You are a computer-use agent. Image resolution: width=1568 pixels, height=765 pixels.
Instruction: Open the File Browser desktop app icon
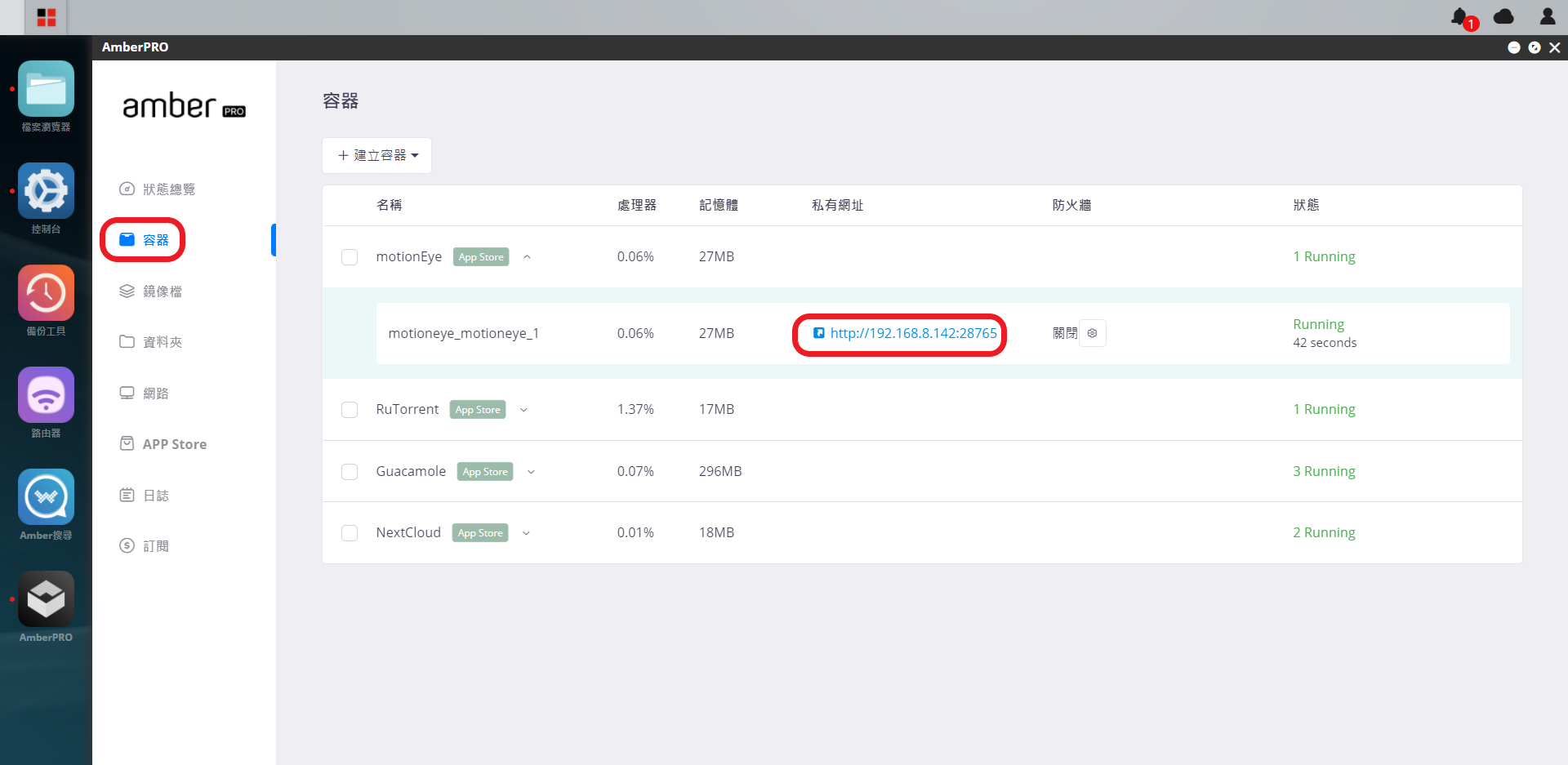46,89
